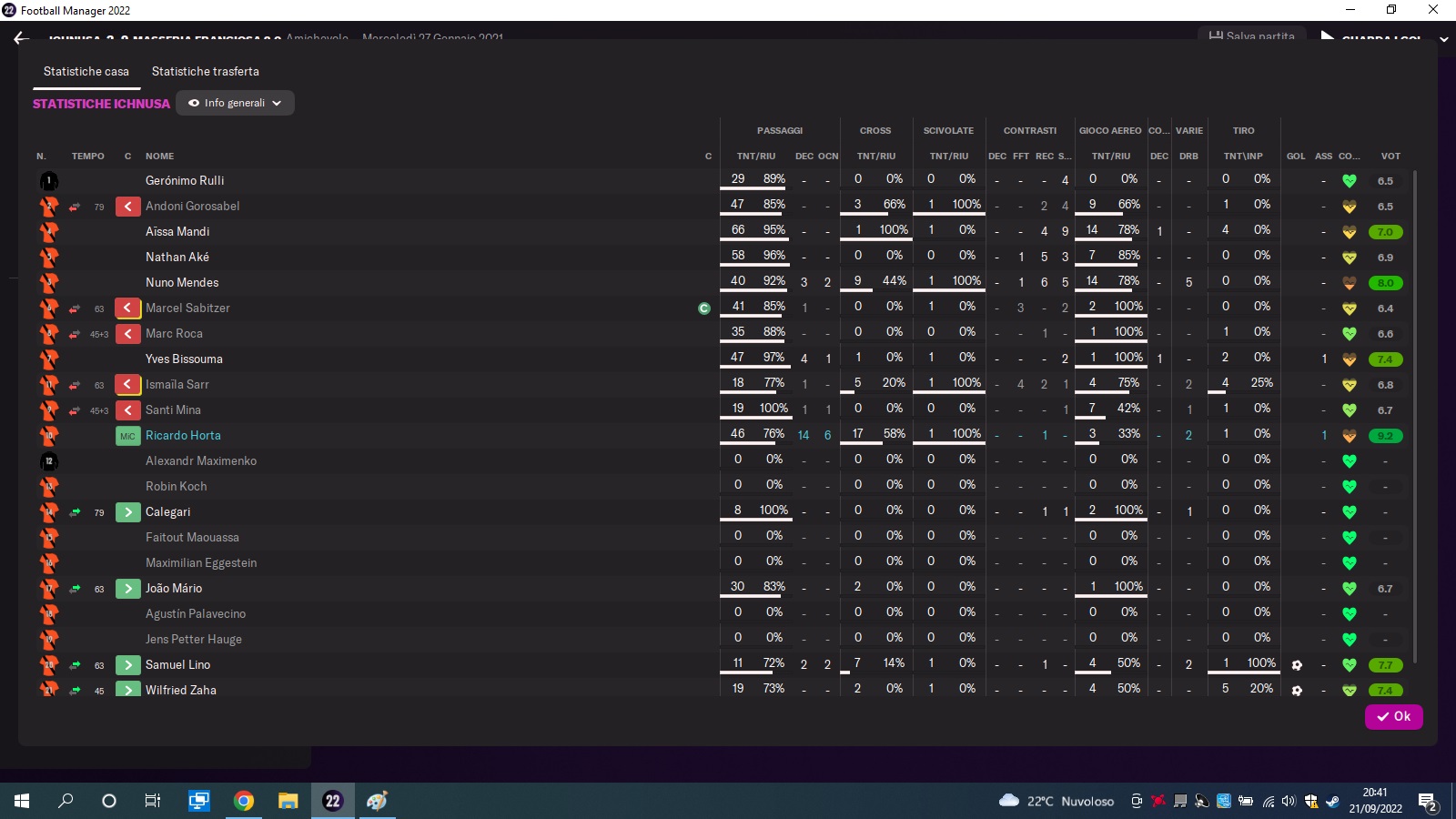Screen dimensions: 1456x819
Task: Click the condition heart icon for Nuno Mendes
Action: point(1349,283)
